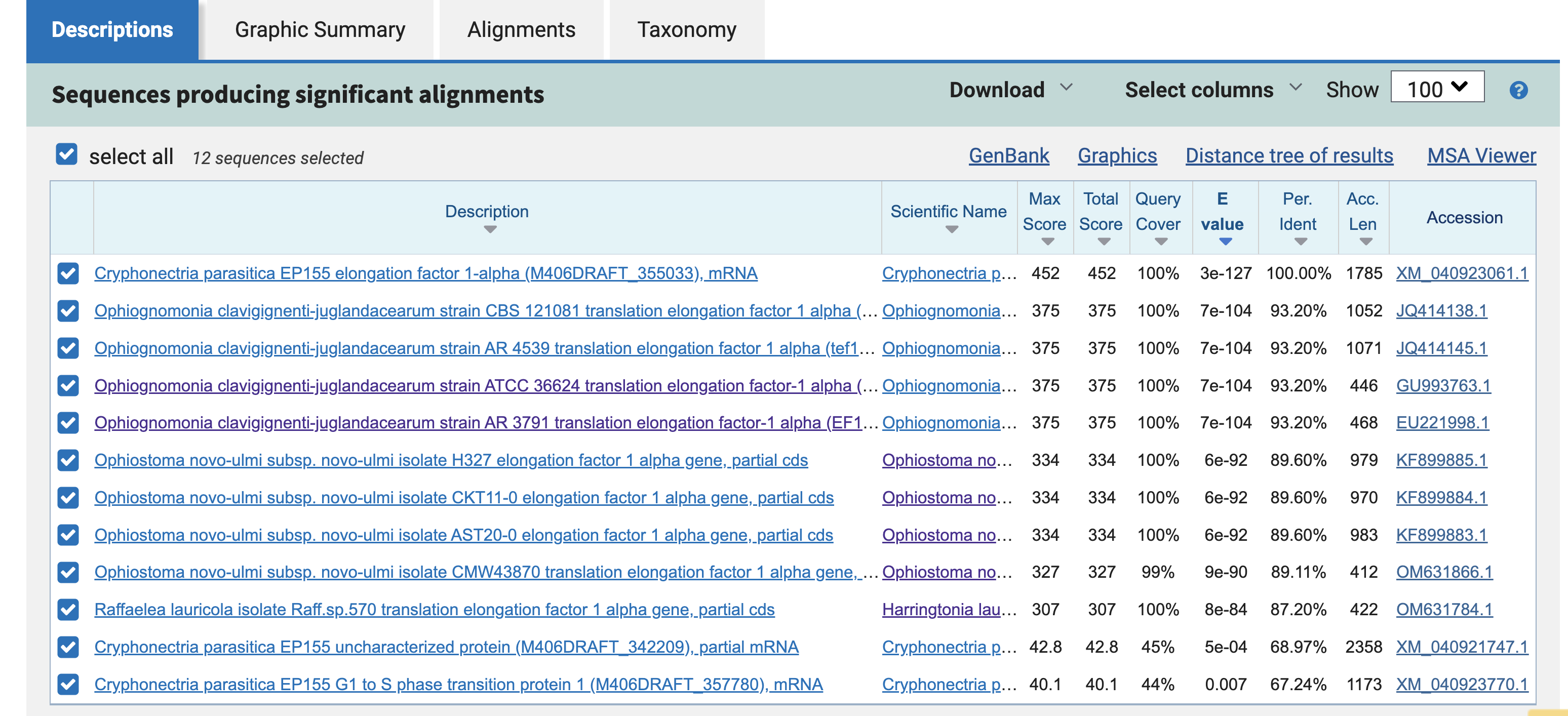The image size is (1568, 716).
Task: Switch to the Graphic Summary tab
Action: pos(320,30)
